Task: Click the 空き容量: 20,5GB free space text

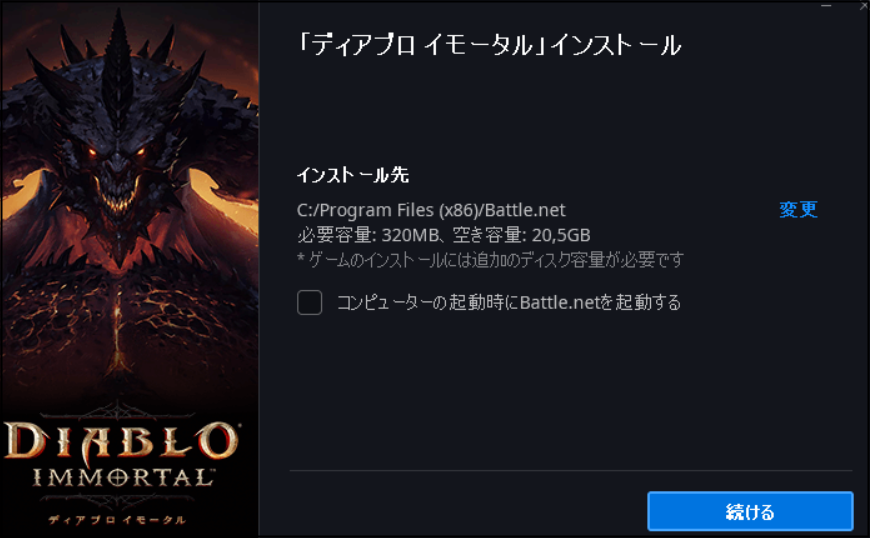Action: point(522,235)
